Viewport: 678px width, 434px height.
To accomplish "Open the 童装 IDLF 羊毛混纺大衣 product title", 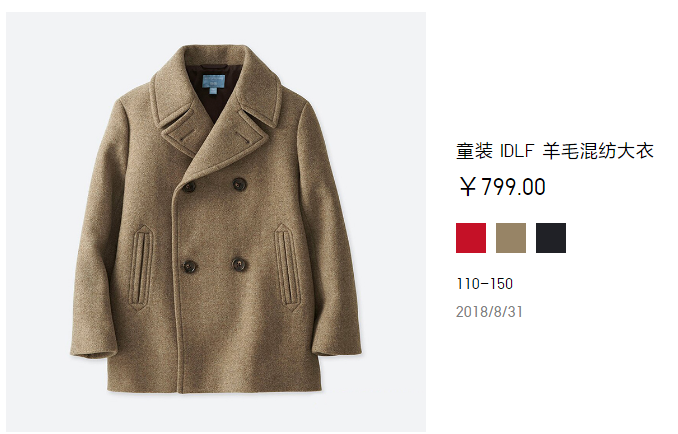I will pyautogui.click(x=554, y=151).
